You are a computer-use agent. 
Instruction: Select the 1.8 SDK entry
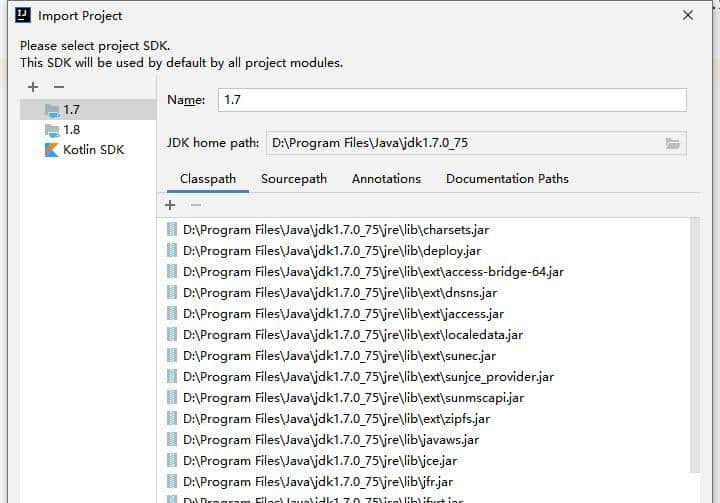click(x=88, y=130)
